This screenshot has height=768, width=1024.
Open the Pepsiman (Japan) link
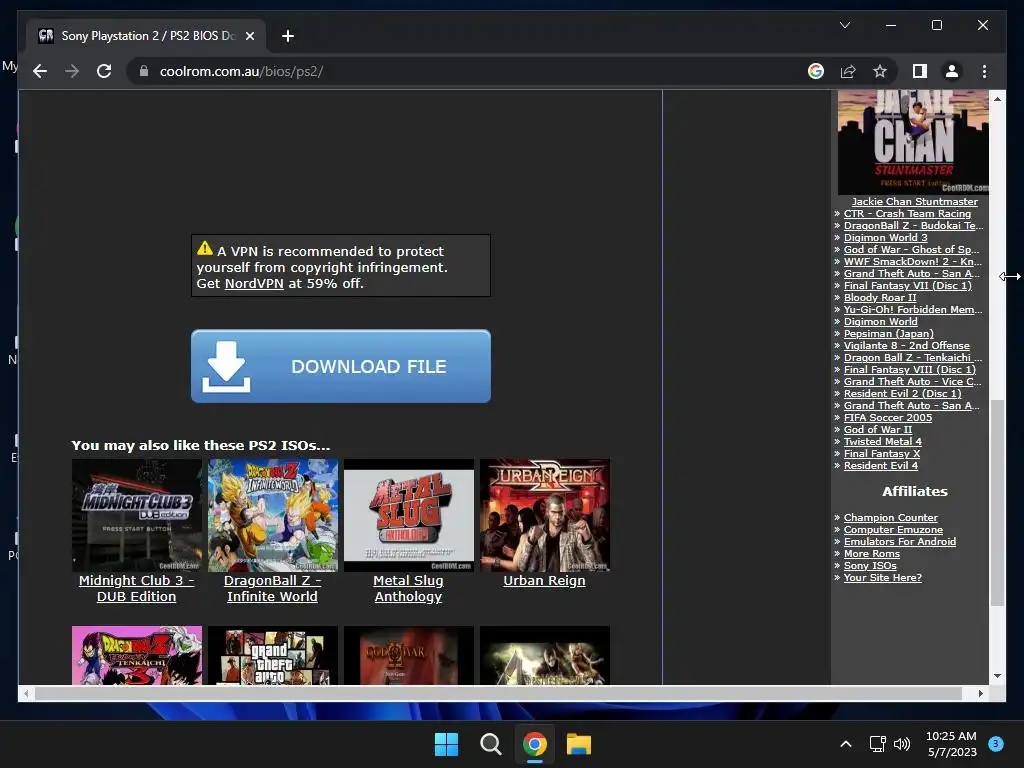coord(889,334)
